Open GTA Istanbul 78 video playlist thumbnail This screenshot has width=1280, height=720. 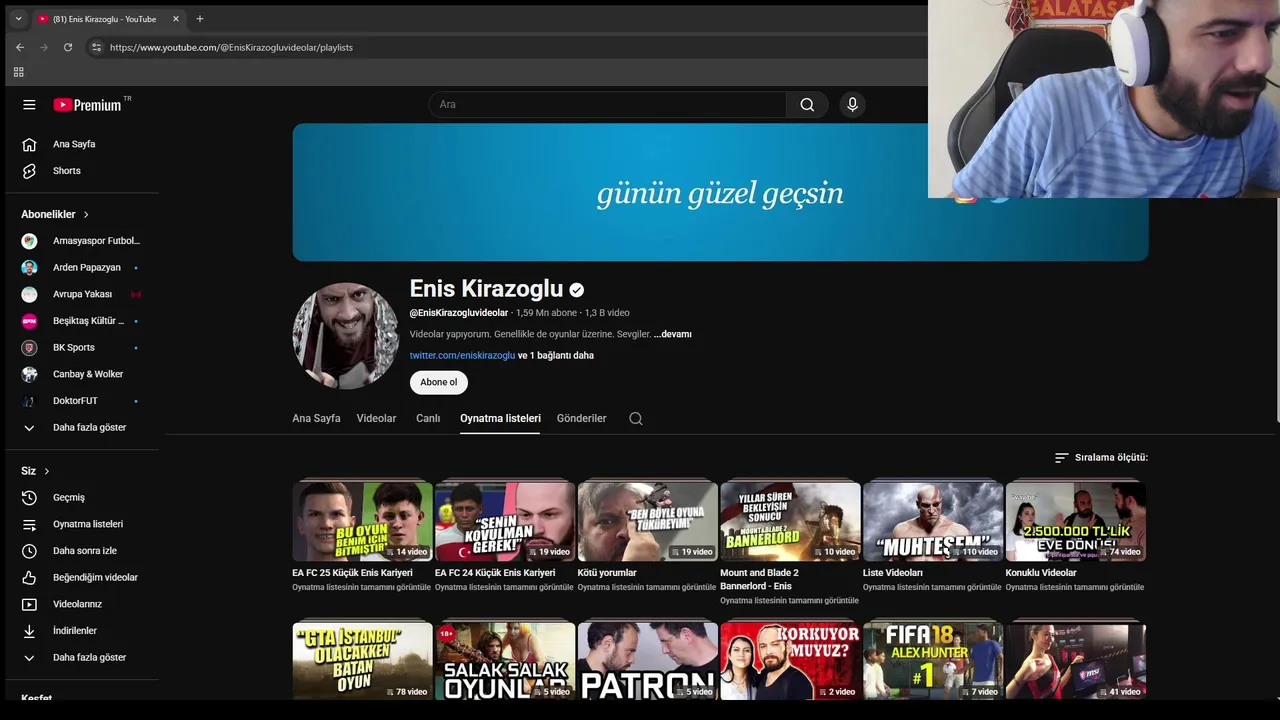[362, 660]
